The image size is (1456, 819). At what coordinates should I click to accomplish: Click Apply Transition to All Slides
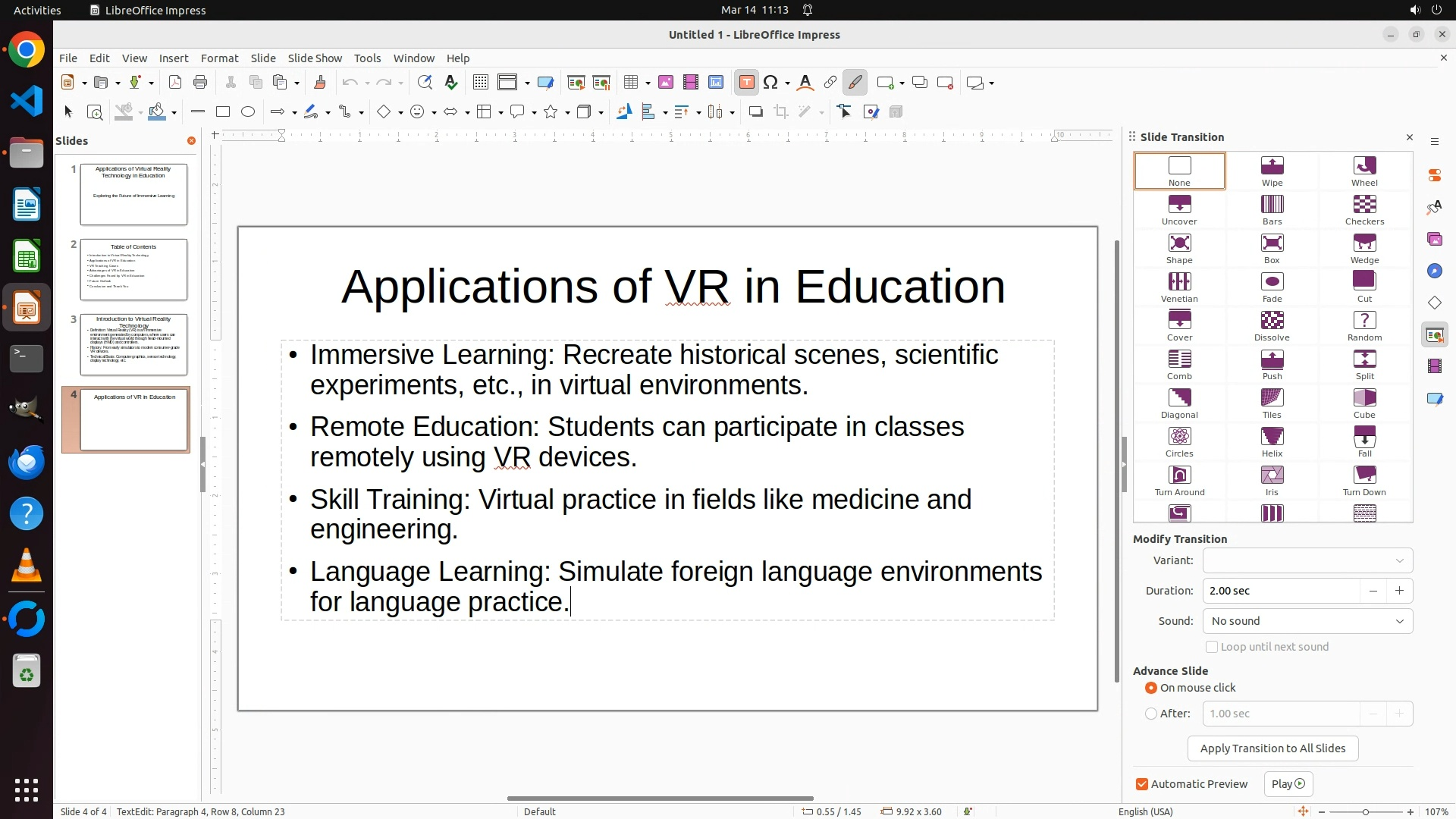[x=1272, y=748]
